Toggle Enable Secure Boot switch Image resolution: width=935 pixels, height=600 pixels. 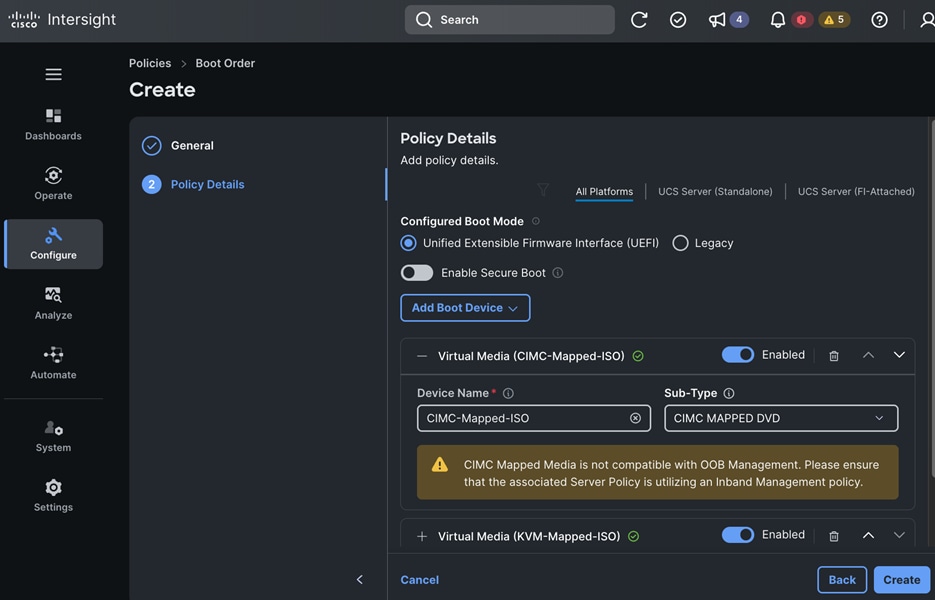coord(417,273)
